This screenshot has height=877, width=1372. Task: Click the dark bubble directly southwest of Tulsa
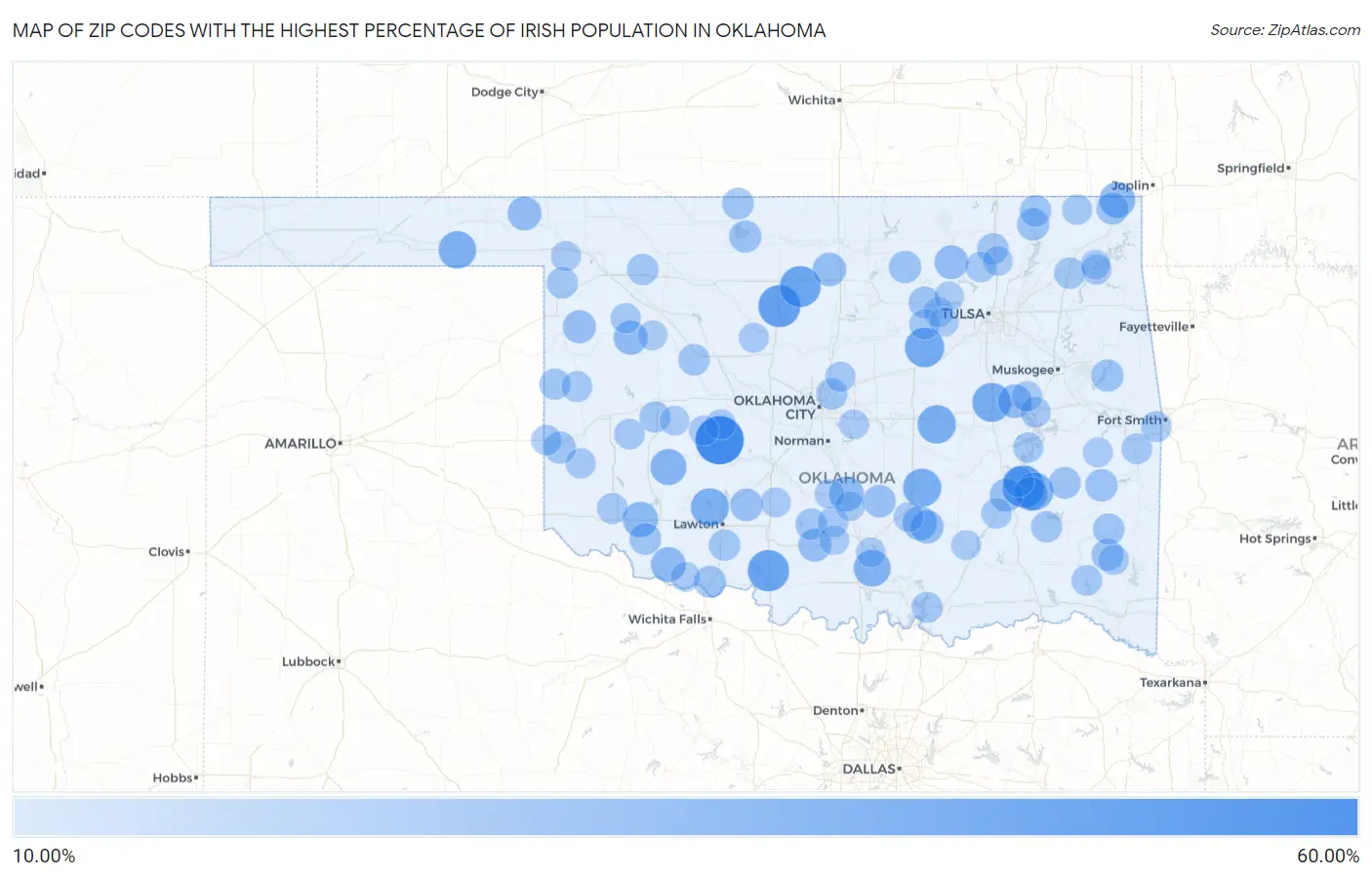coord(924,347)
